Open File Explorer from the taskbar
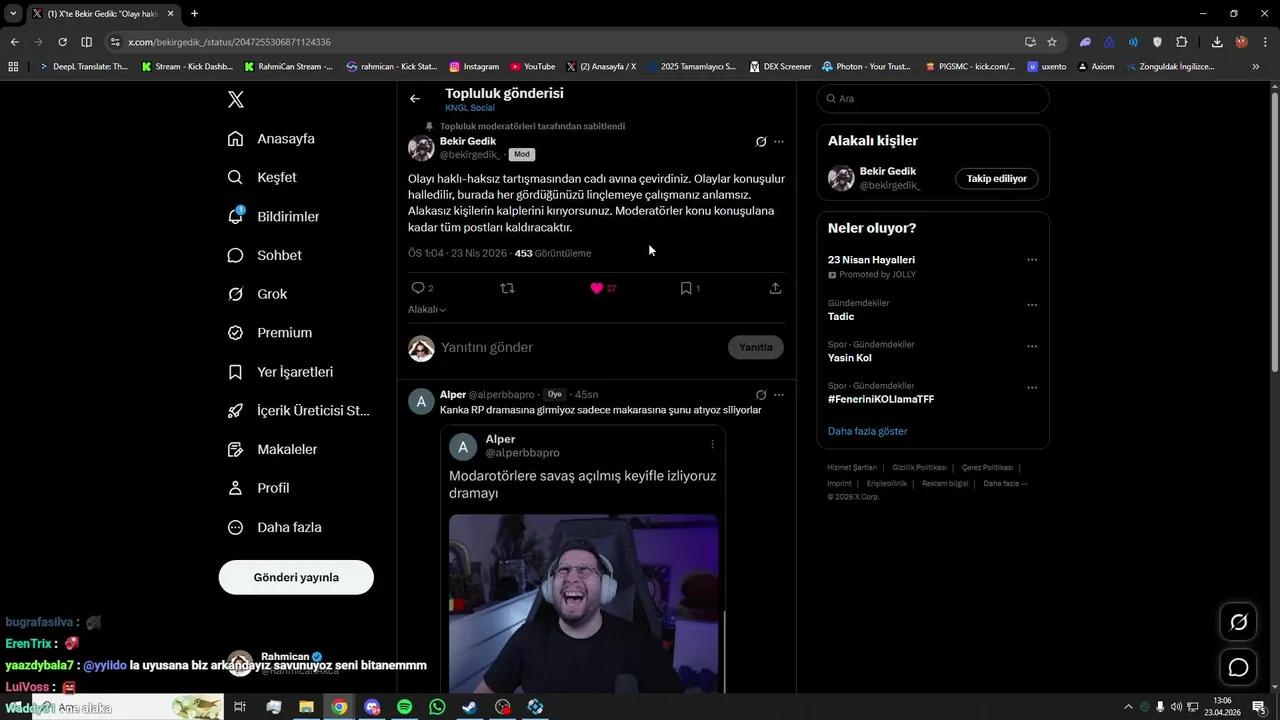The width and height of the screenshot is (1280, 720). tap(306, 707)
